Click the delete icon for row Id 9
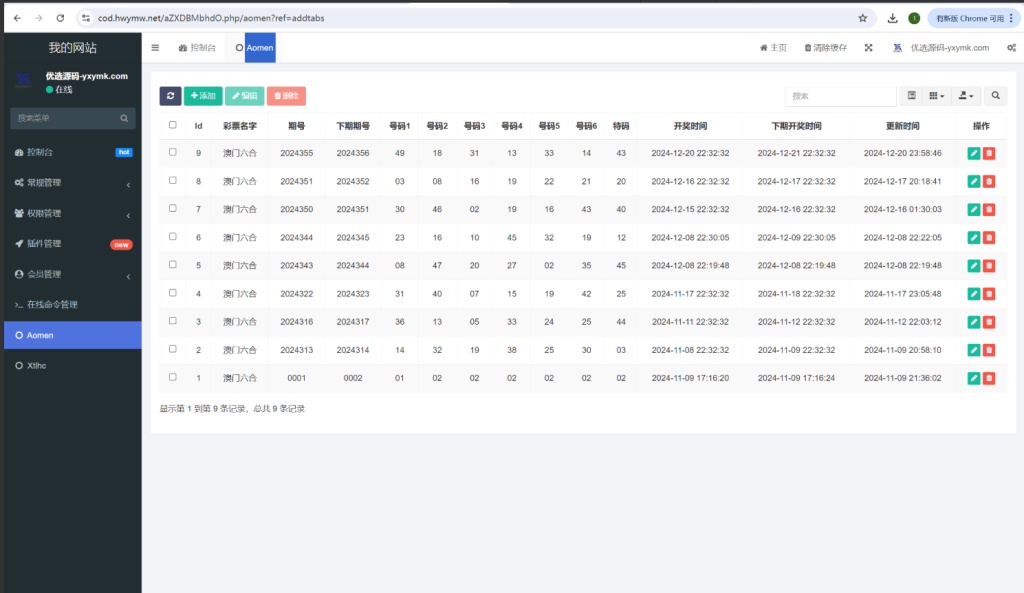The image size is (1024, 593). [x=989, y=153]
